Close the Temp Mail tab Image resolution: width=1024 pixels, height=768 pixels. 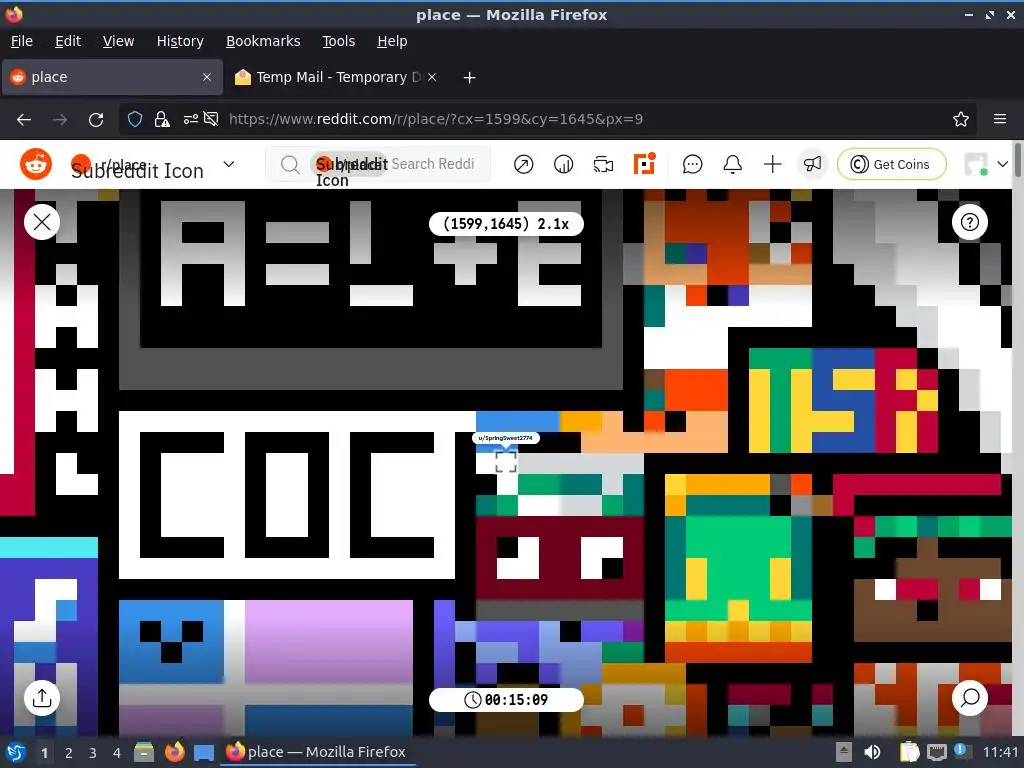(x=432, y=77)
